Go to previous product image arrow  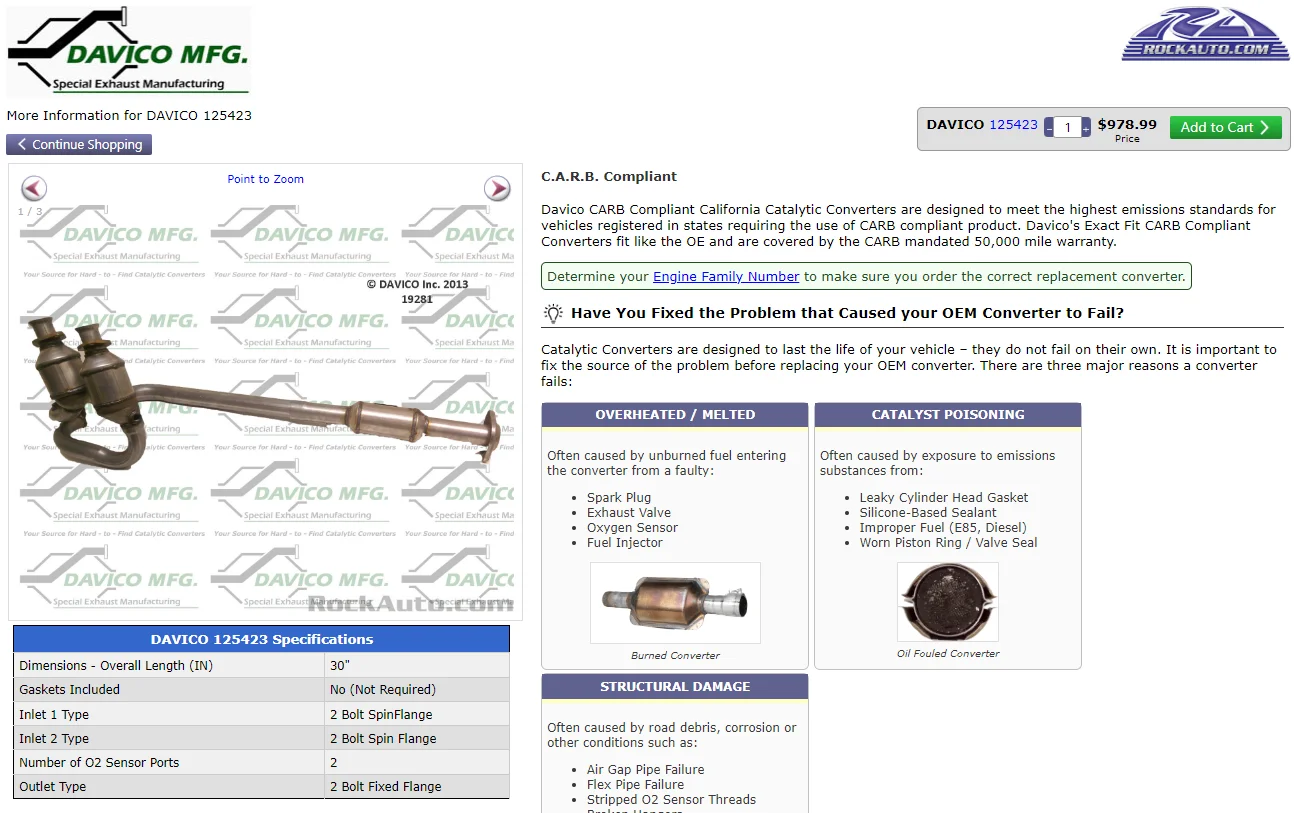point(34,188)
